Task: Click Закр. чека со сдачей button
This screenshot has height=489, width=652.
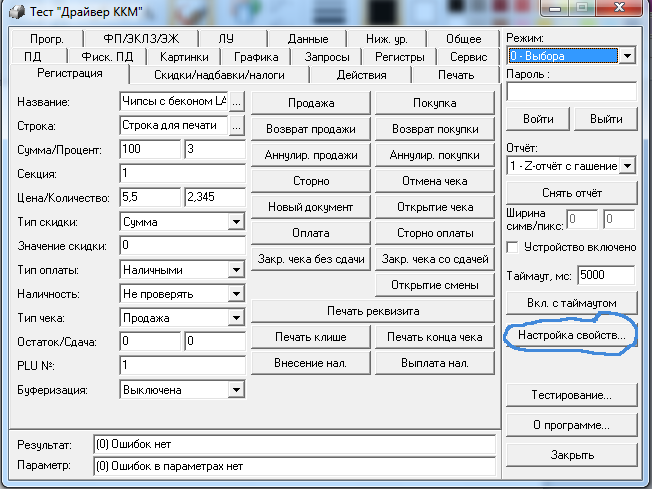Action: pyautogui.click(x=435, y=259)
